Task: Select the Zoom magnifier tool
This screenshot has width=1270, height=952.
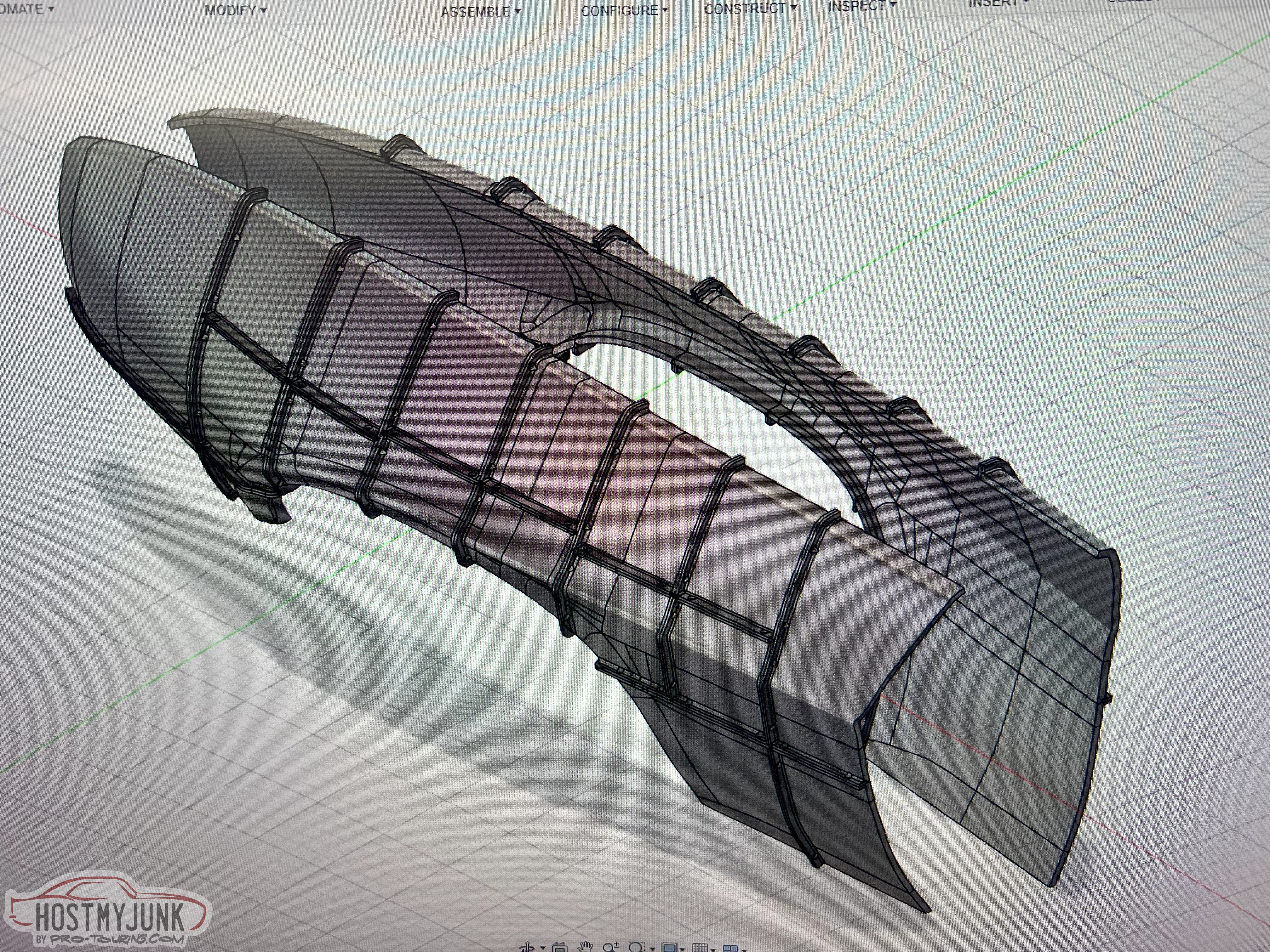Action: pyautogui.click(x=610, y=948)
